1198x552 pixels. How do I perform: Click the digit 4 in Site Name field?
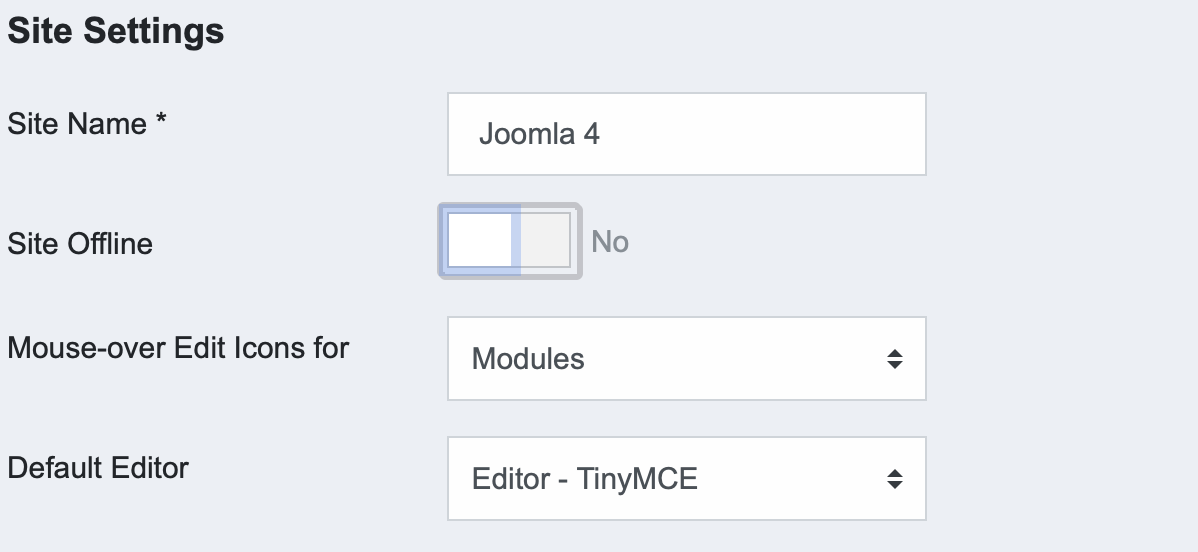pyautogui.click(x=591, y=134)
